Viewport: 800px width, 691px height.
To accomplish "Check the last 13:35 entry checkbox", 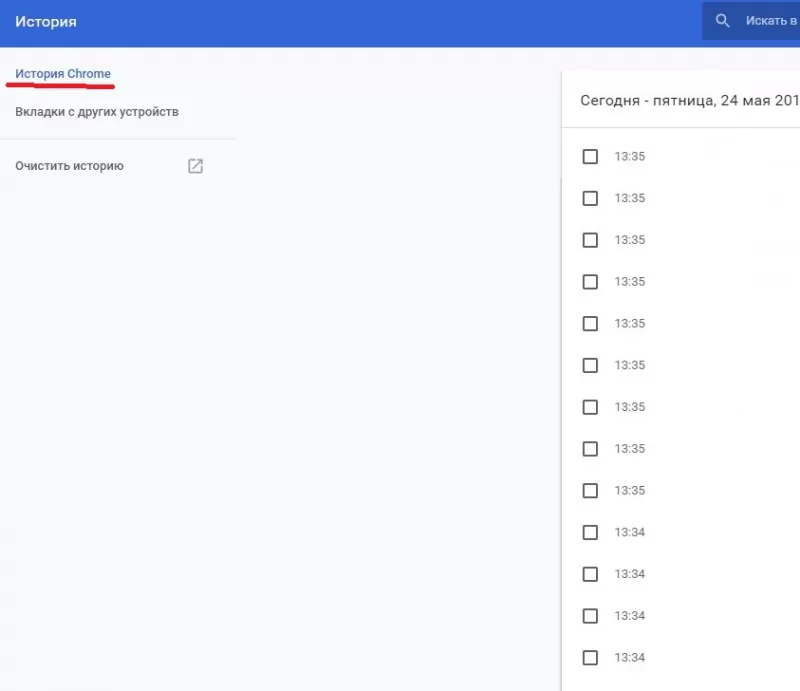I will point(590,490).
